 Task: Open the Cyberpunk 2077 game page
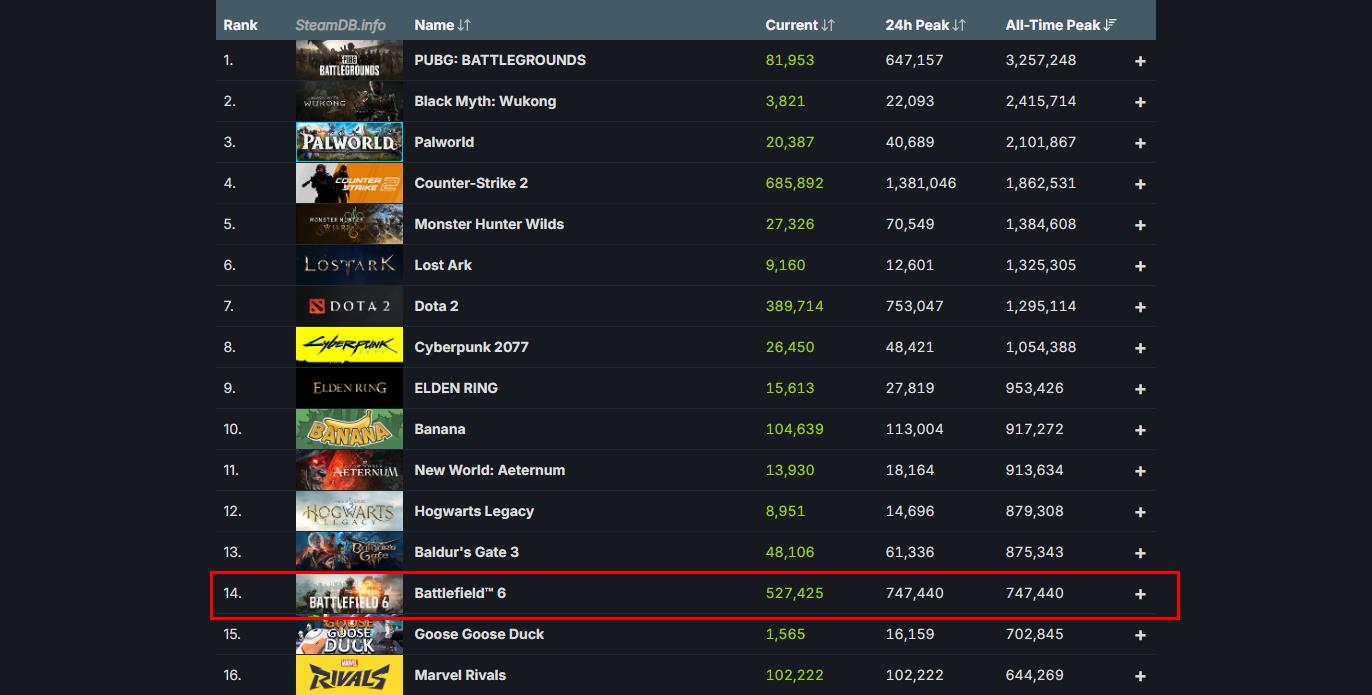[471, 347]
